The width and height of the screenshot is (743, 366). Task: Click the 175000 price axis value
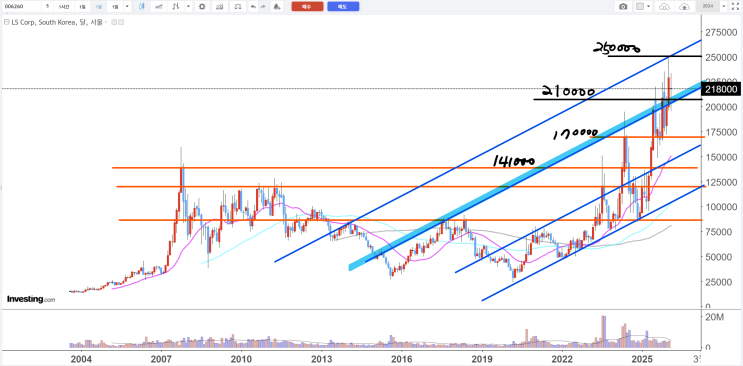point(721,132)
